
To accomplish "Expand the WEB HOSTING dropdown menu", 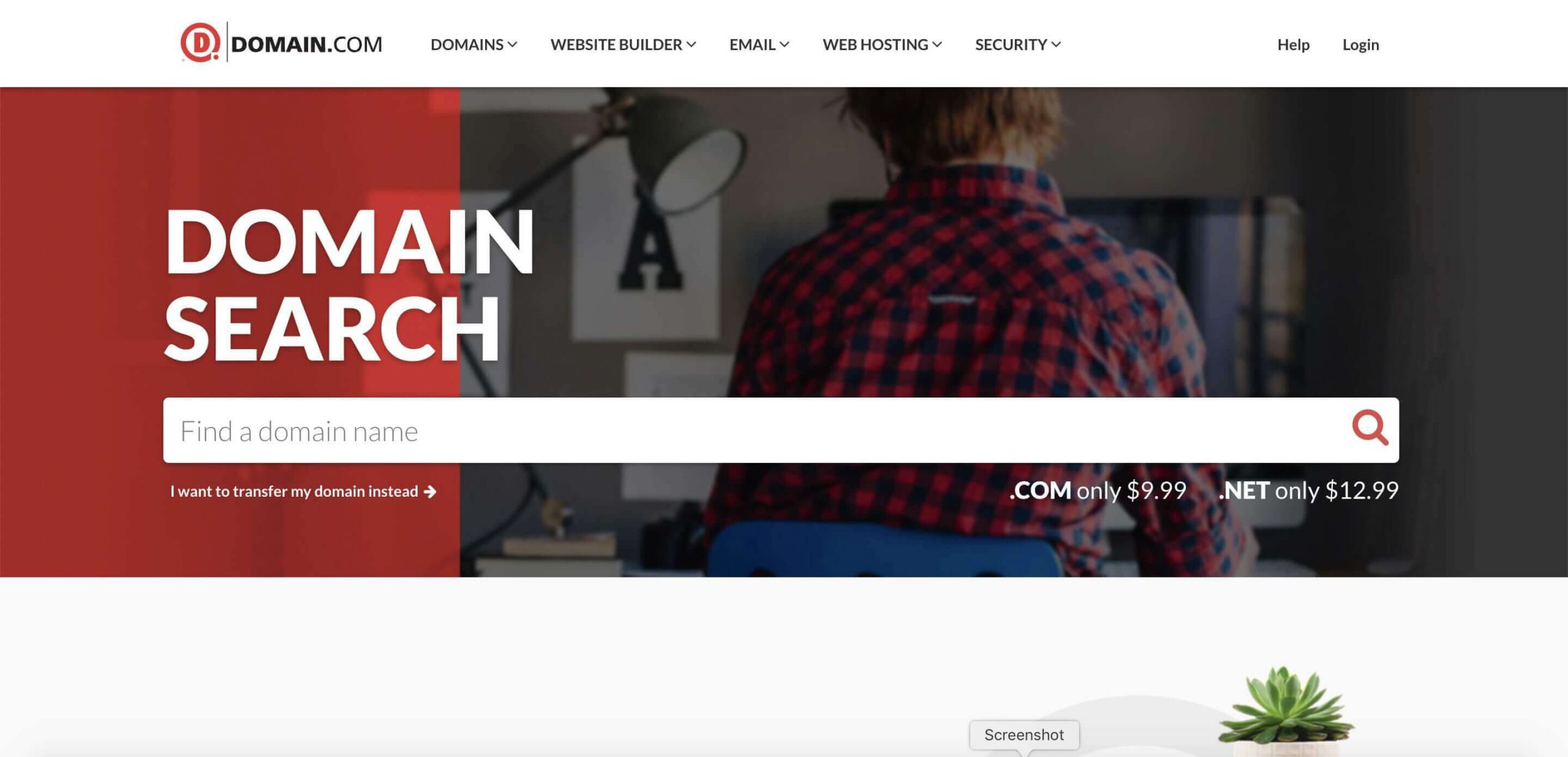I will click(882, 44).
